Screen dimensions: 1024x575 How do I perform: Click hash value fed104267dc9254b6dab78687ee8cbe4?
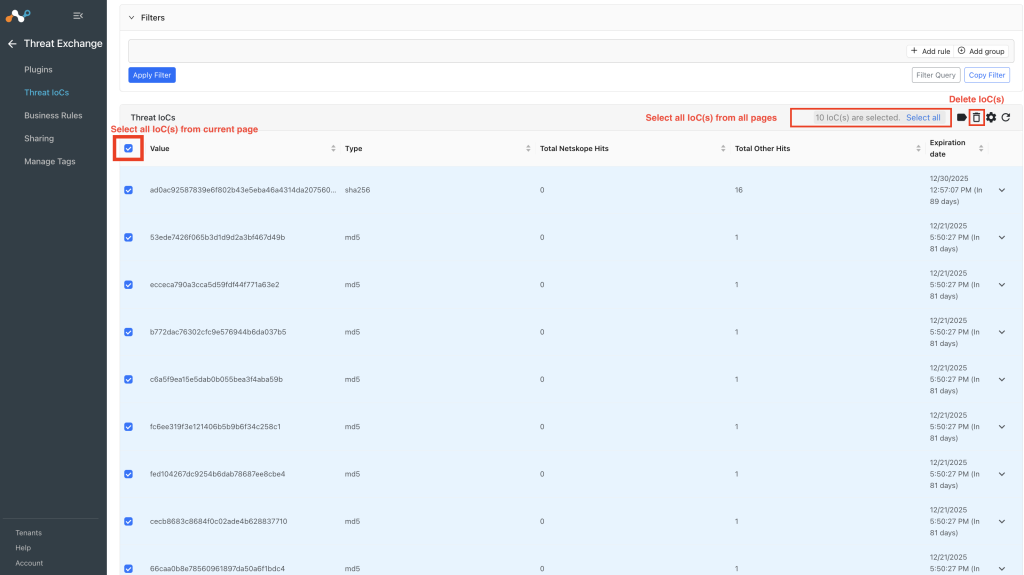coord(217,474)
